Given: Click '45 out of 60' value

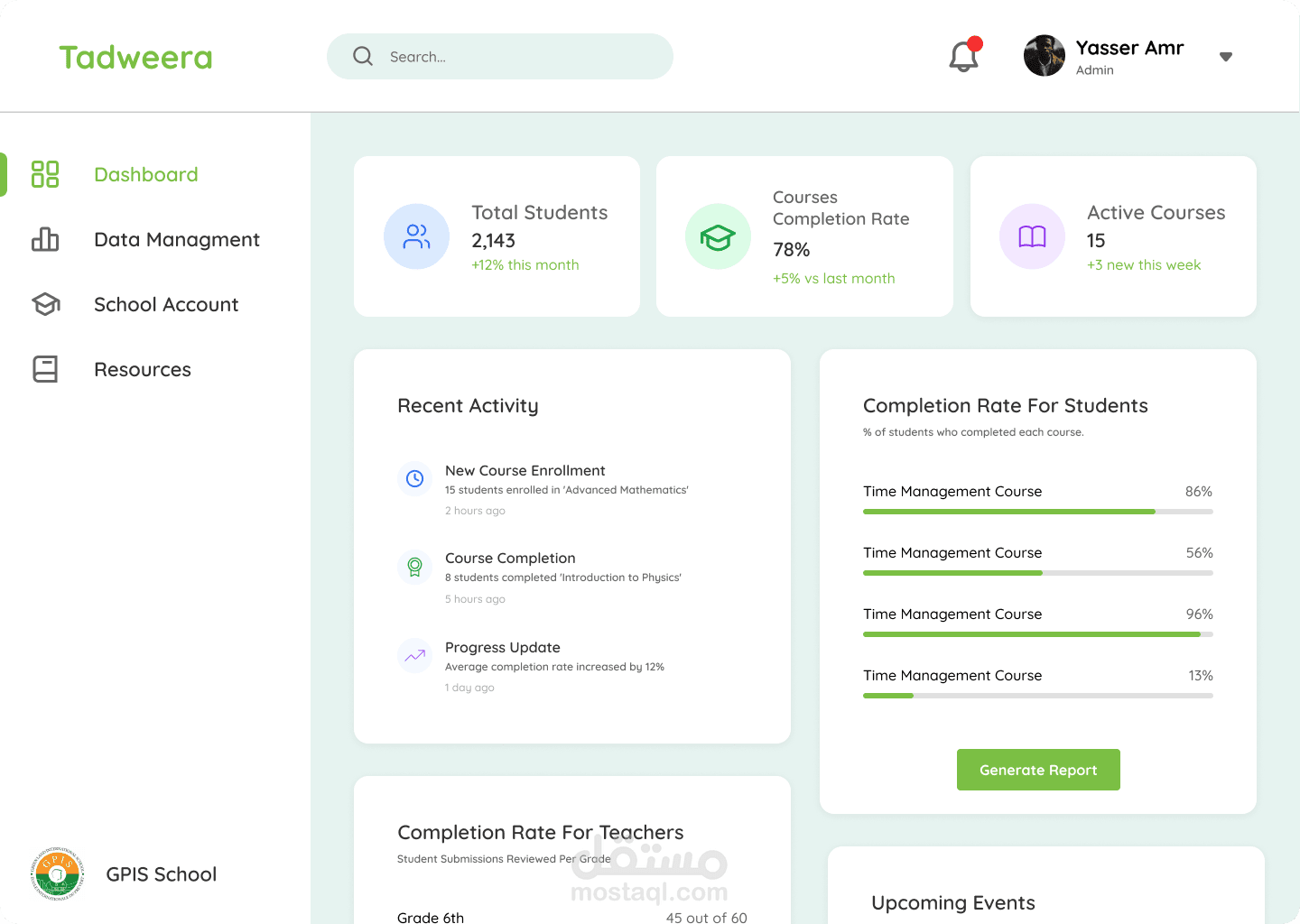Looking at the screenshot, I should point(707,917).
